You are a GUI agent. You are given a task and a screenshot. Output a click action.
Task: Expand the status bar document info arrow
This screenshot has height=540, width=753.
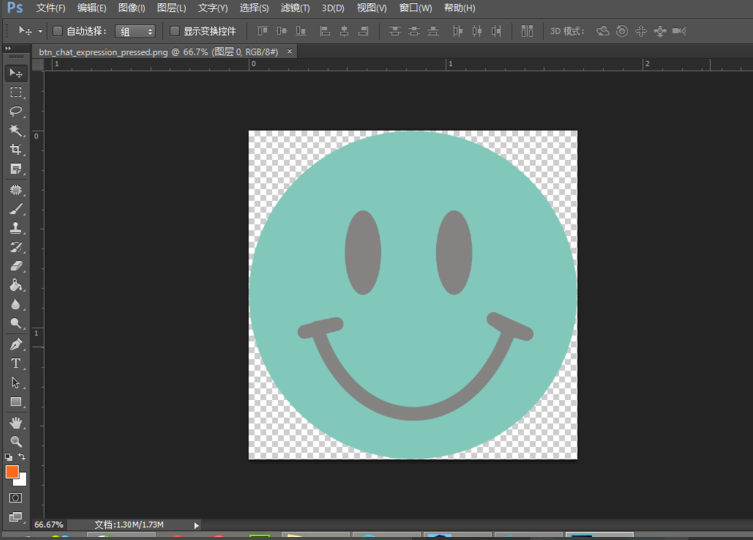196,525
